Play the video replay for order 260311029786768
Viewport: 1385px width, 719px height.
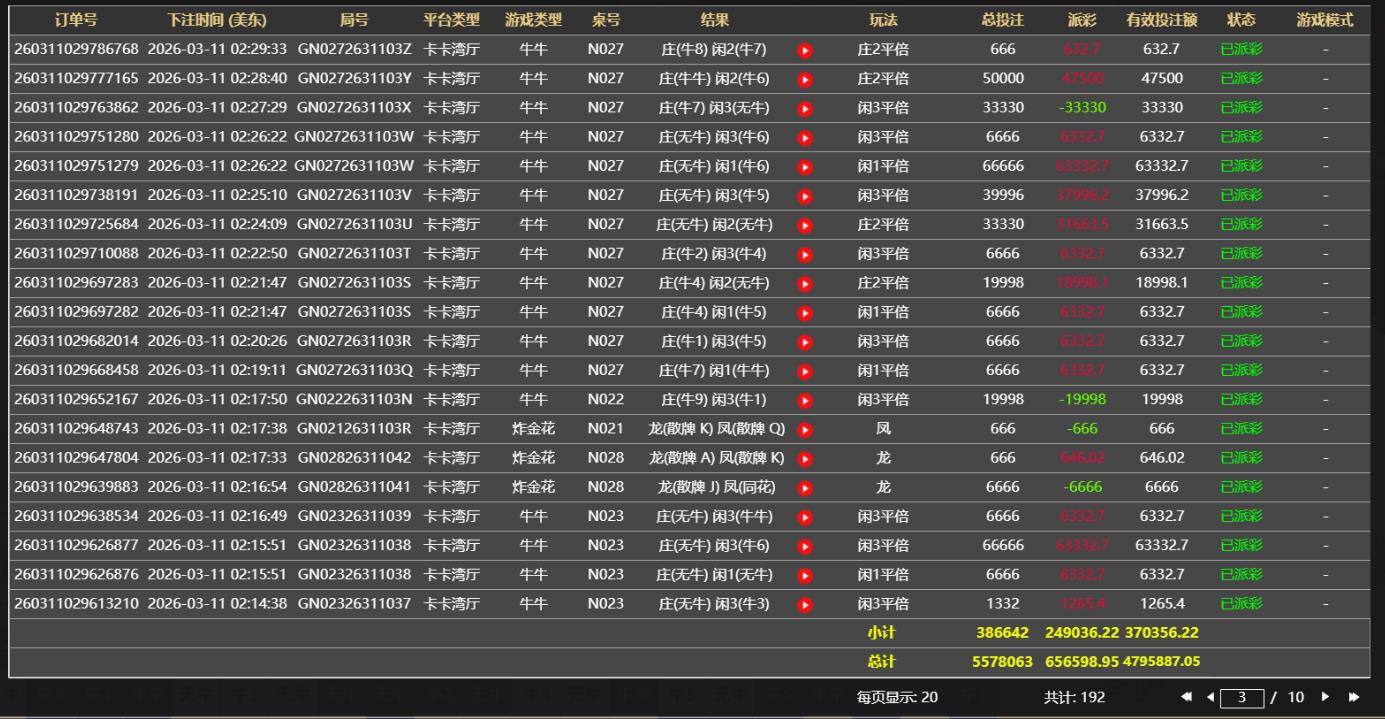pos(805,50)
